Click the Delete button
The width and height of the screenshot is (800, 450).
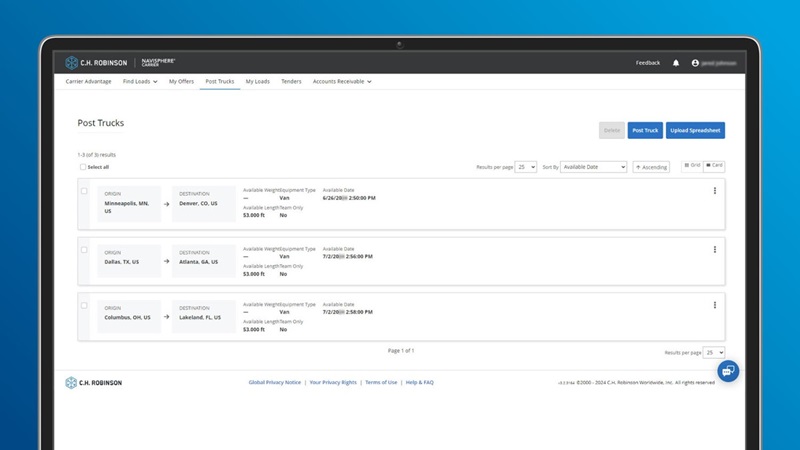pos(612,130)
